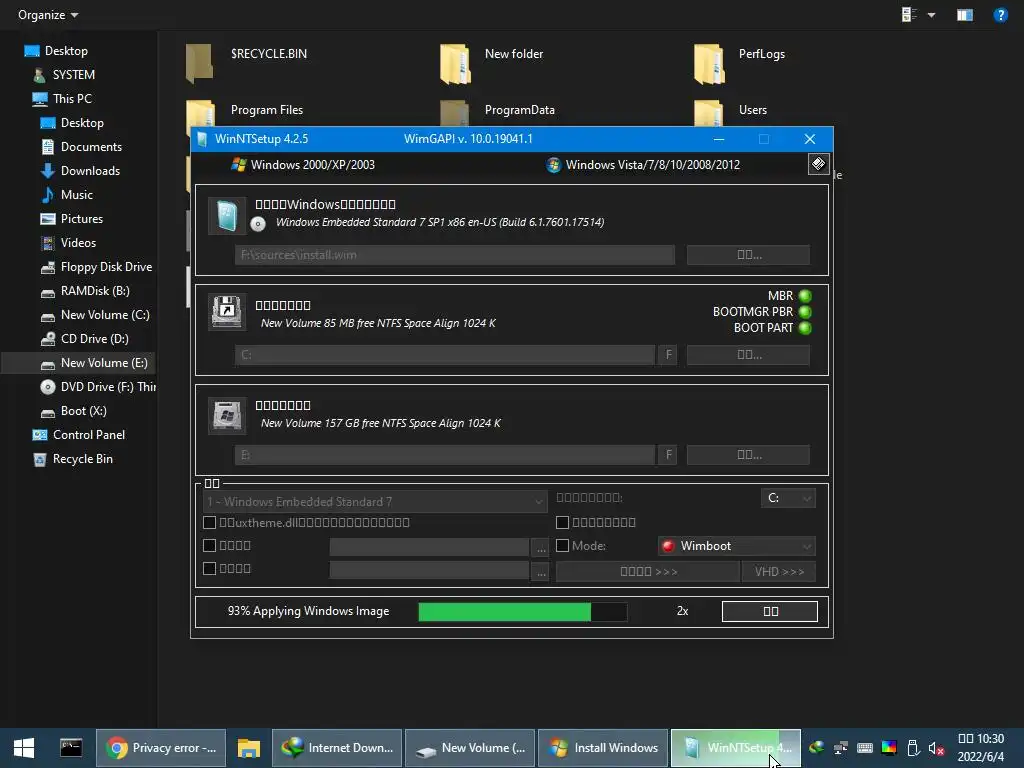Toggle the Mode checkbox
1024x768 pixels.
[562, 545]
